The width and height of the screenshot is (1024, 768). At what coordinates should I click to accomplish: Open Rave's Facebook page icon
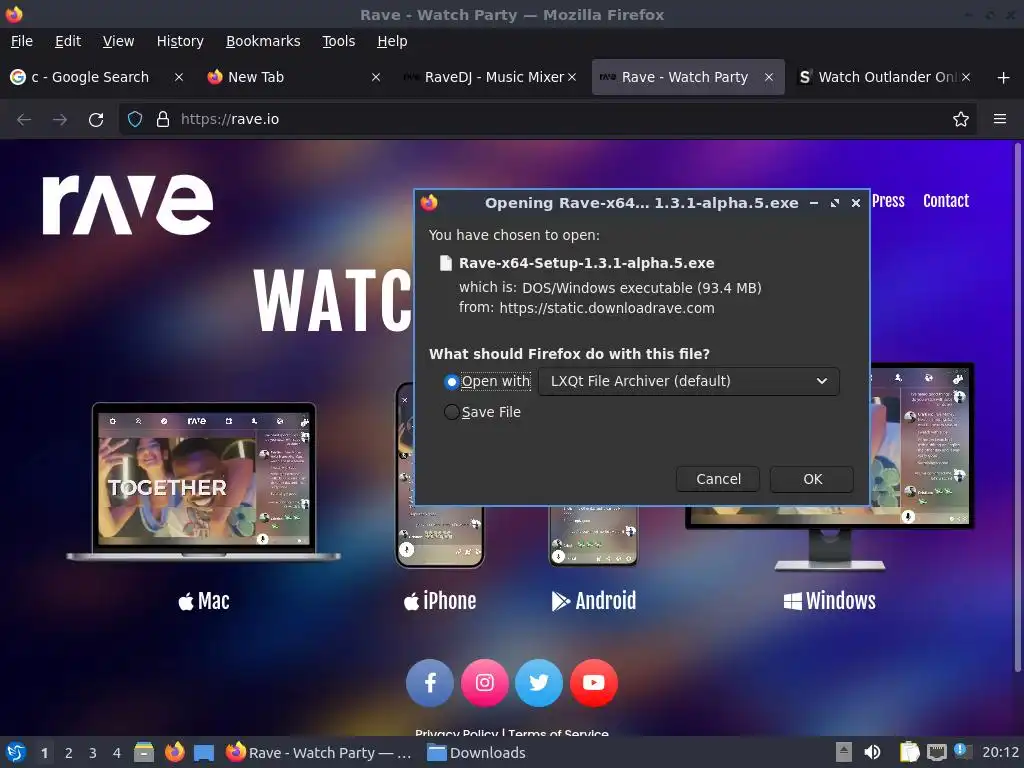(x=430, y=683)
